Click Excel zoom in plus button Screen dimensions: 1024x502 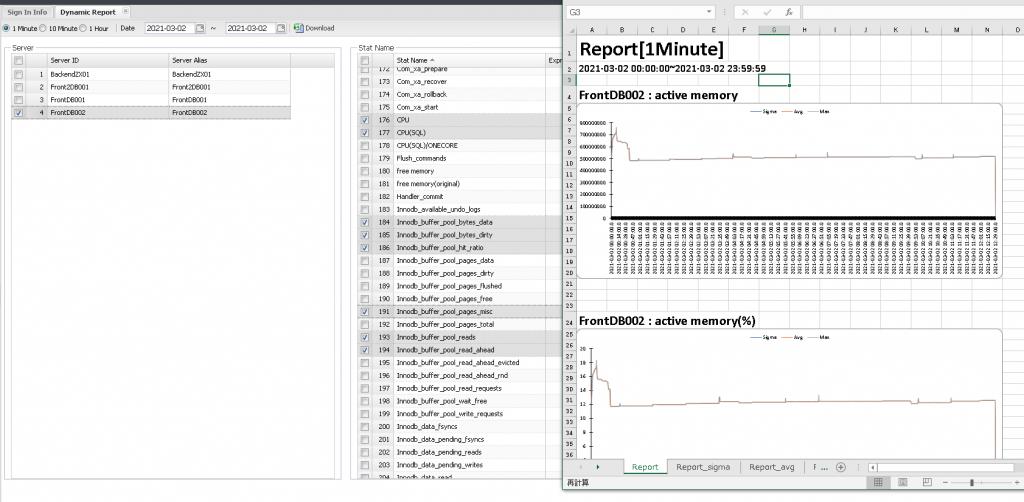click(x=1019, y=482)
